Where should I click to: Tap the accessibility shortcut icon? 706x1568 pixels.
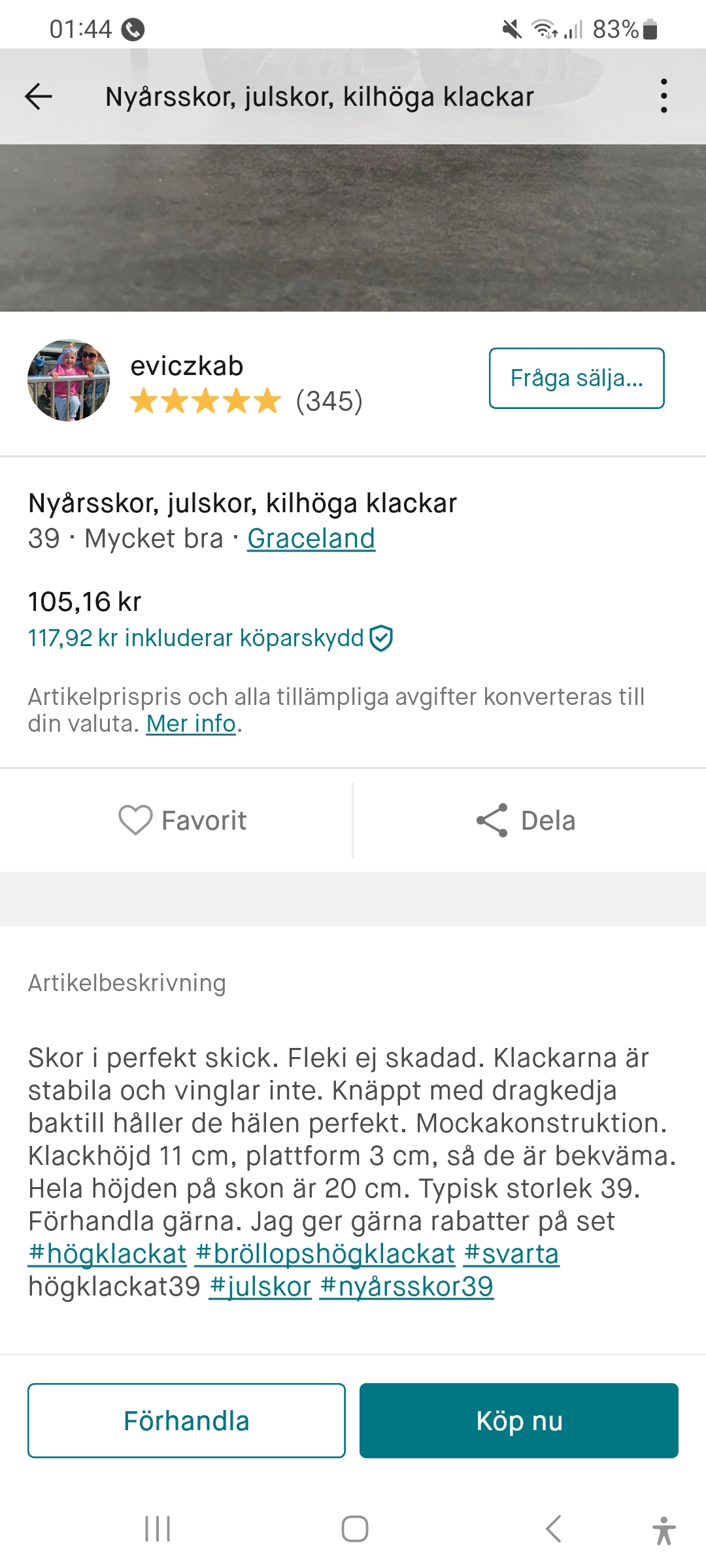(x=664, y=1530)
